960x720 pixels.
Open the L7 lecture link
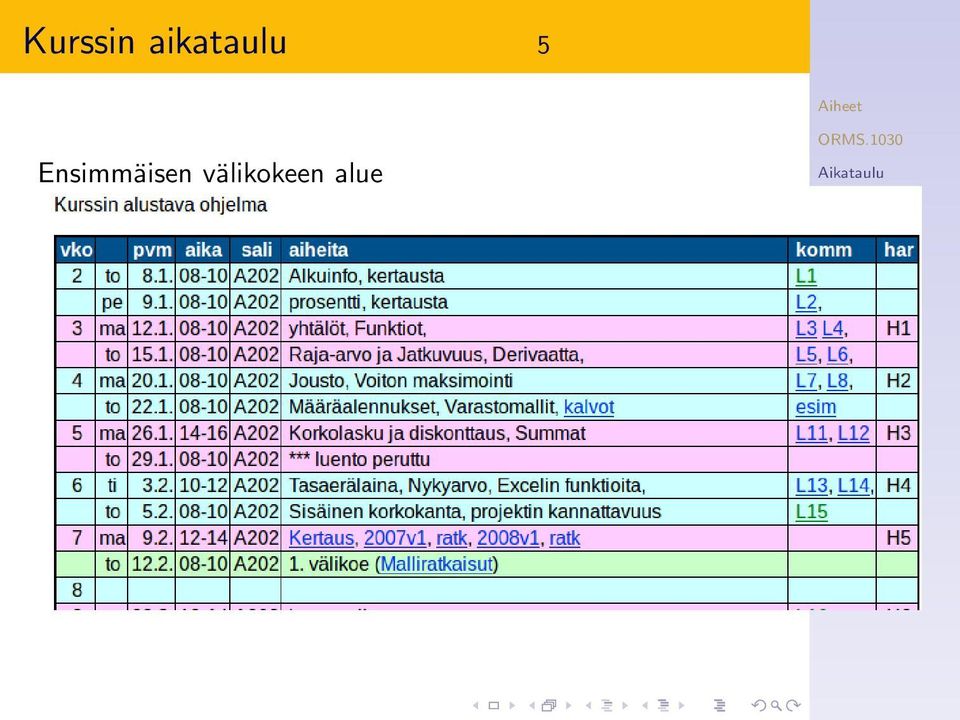[806, 381]
